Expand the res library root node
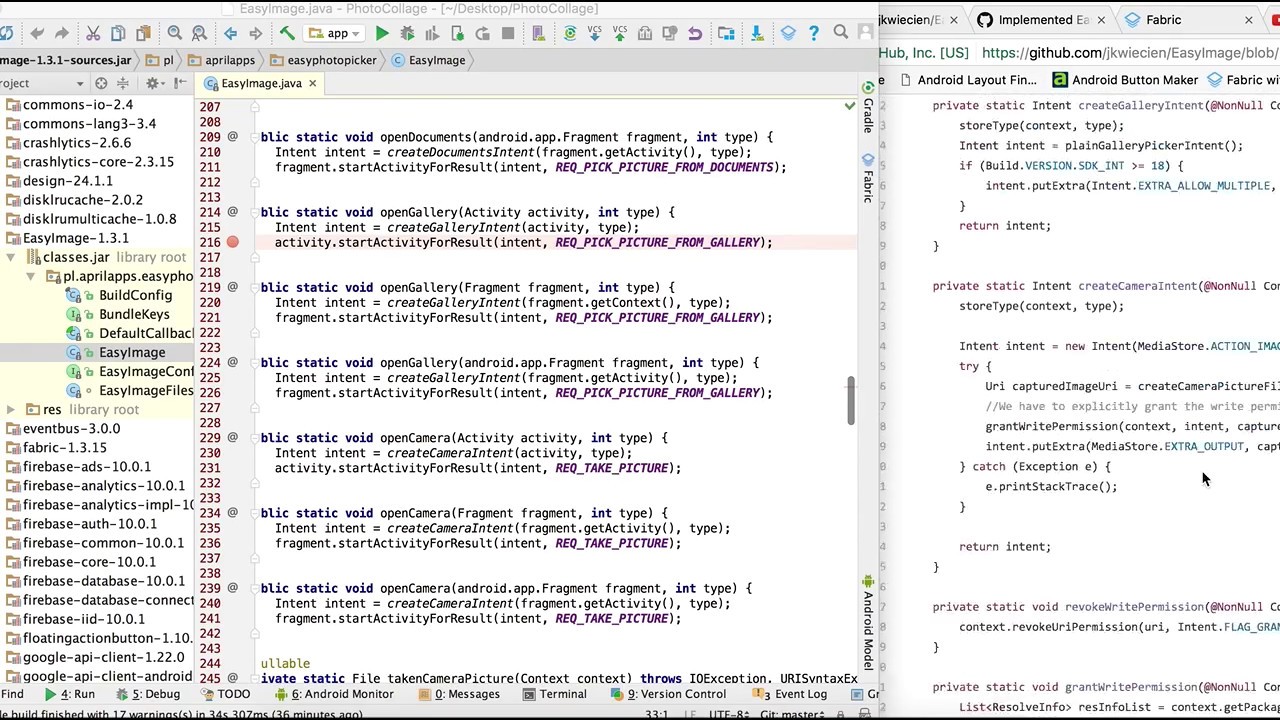Viewport: 1280px width, 720px height. (x=10, y=409)
